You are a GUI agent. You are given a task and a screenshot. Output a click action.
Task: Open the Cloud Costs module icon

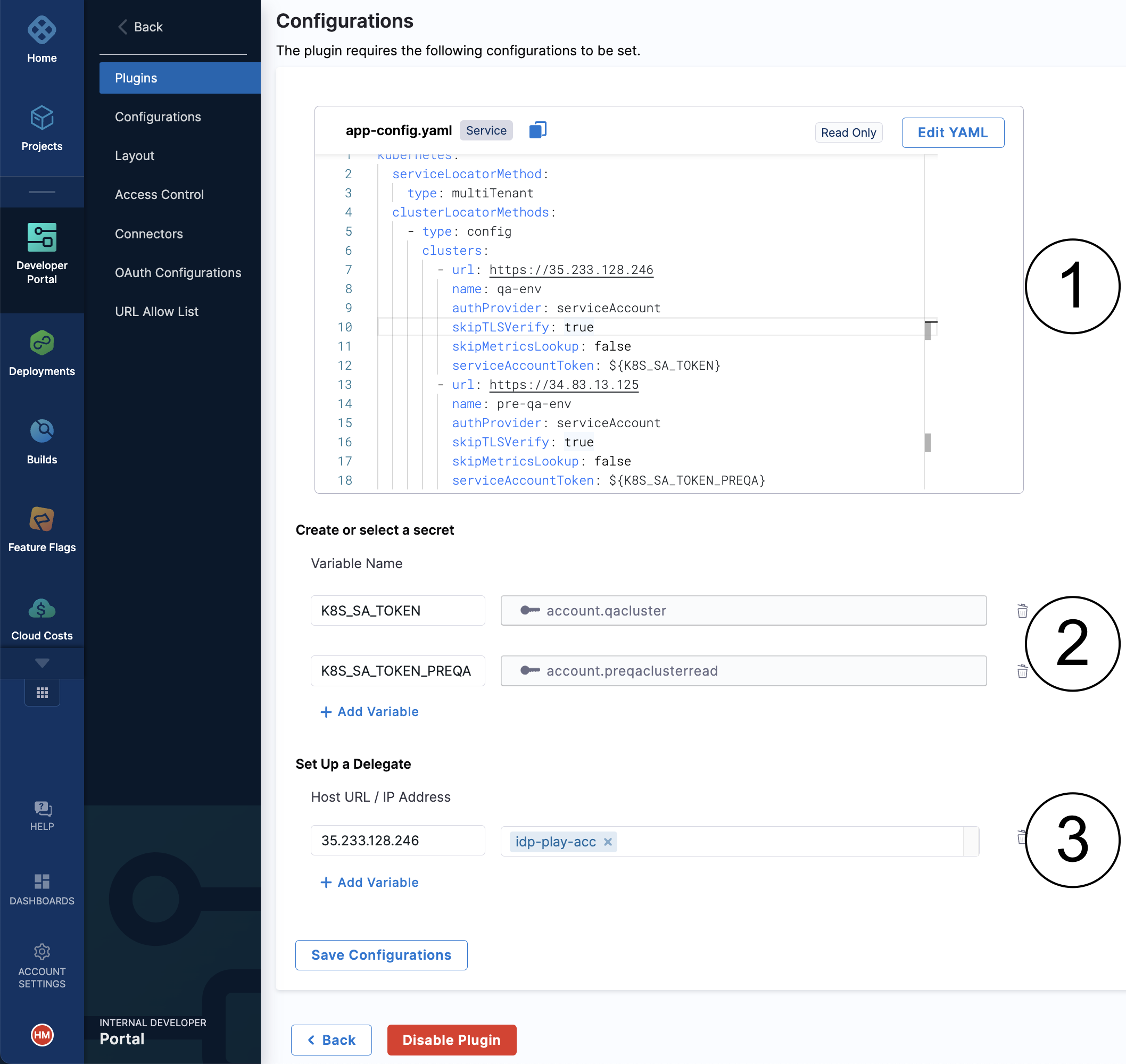42,609
